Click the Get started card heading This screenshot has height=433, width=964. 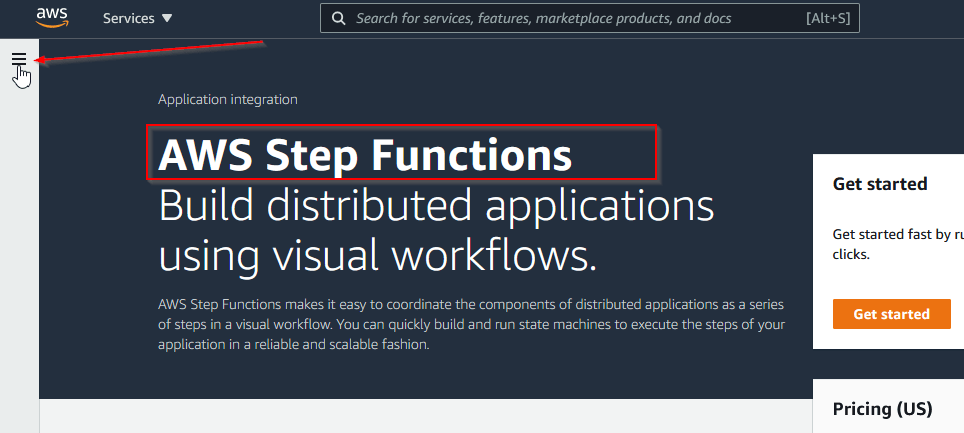pos(879,184)
